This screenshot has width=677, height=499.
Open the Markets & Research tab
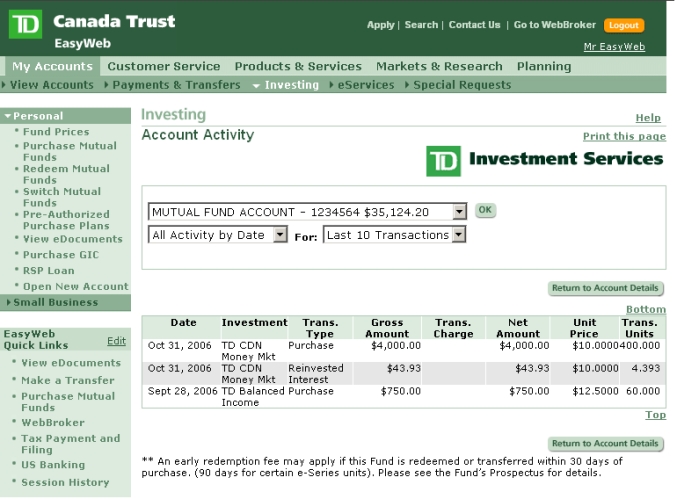pyautogui.click(x=439, y=66)
